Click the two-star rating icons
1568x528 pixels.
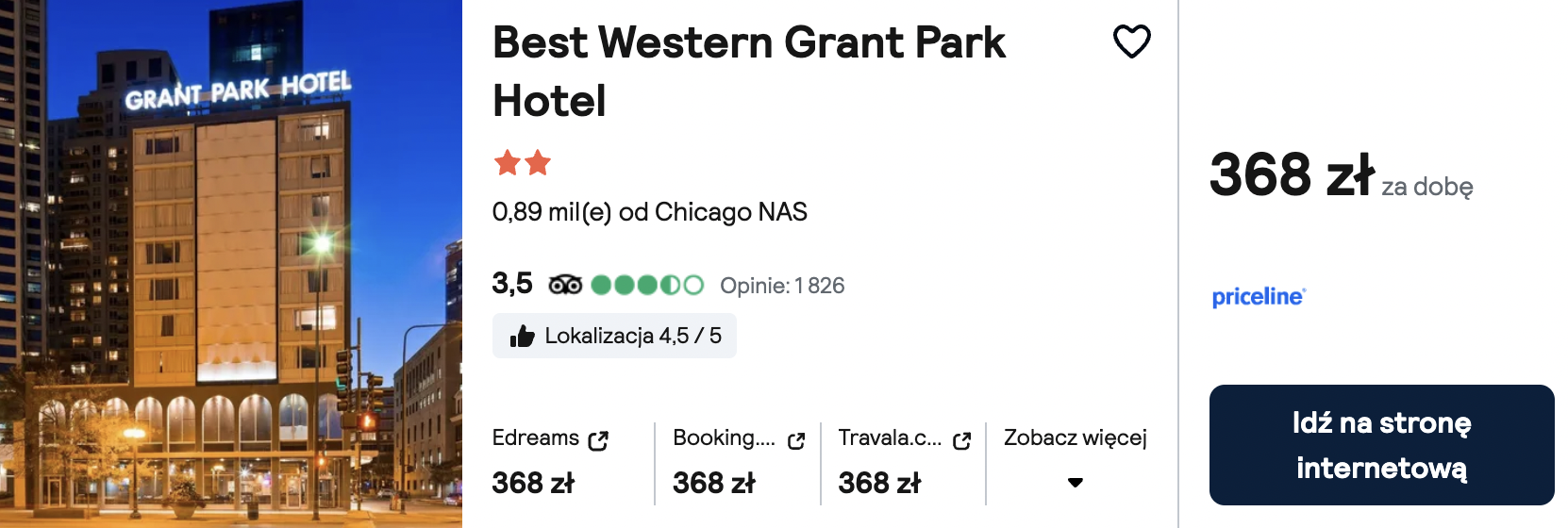(522, 163)
